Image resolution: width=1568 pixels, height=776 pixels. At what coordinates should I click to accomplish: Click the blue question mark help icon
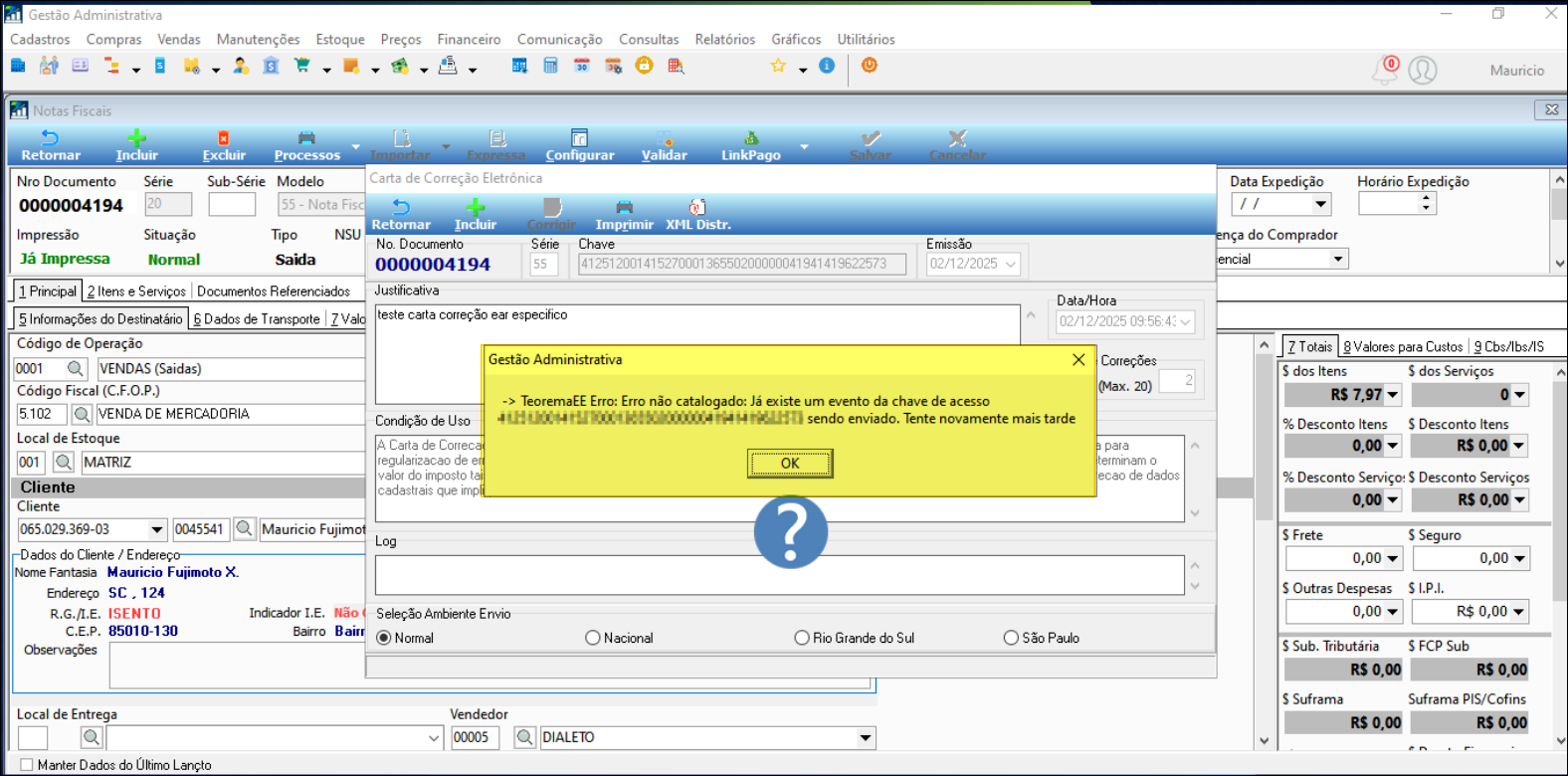[x=790, y=532]
